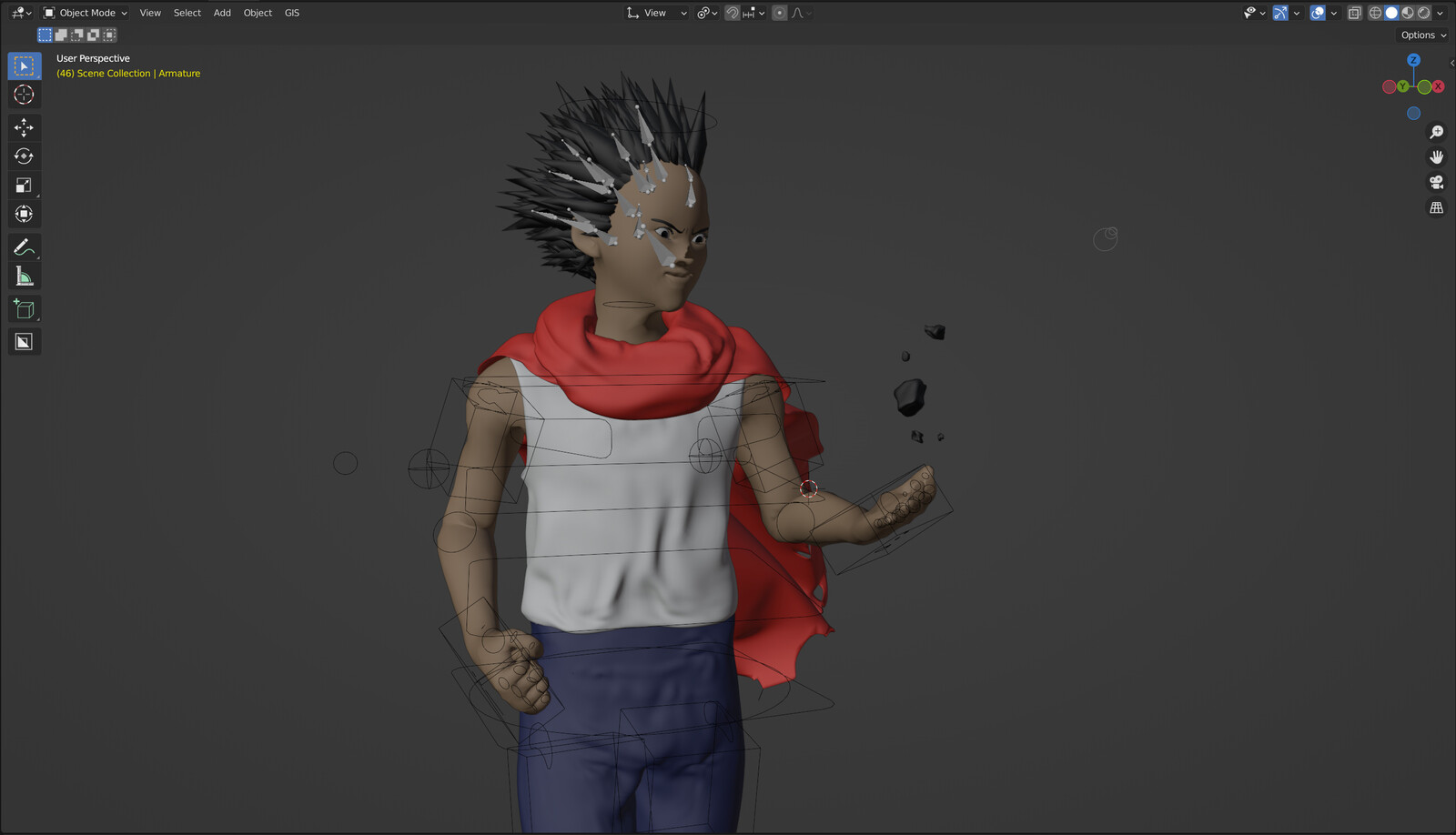This screenshot has width=1456, height=835.
Task: Toggle X-ray mode
Action: [x=1354, y=13]
